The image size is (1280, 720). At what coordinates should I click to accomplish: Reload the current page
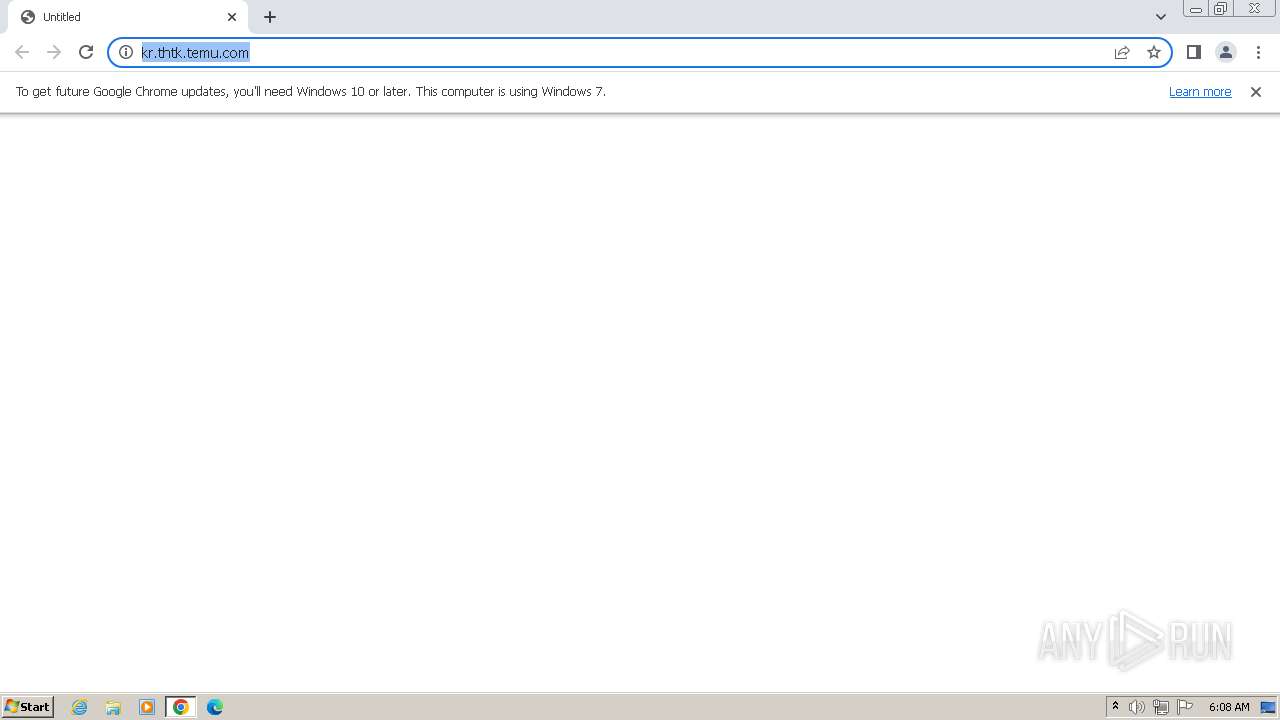tap(86, 52)
